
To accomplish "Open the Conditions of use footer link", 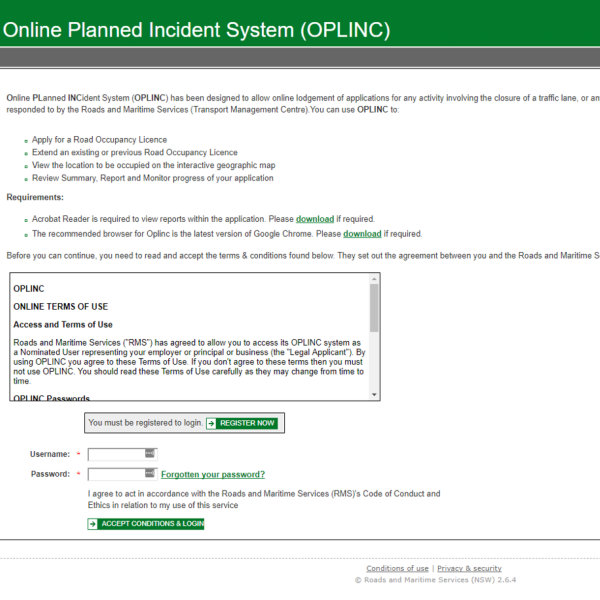I will 397,568.
